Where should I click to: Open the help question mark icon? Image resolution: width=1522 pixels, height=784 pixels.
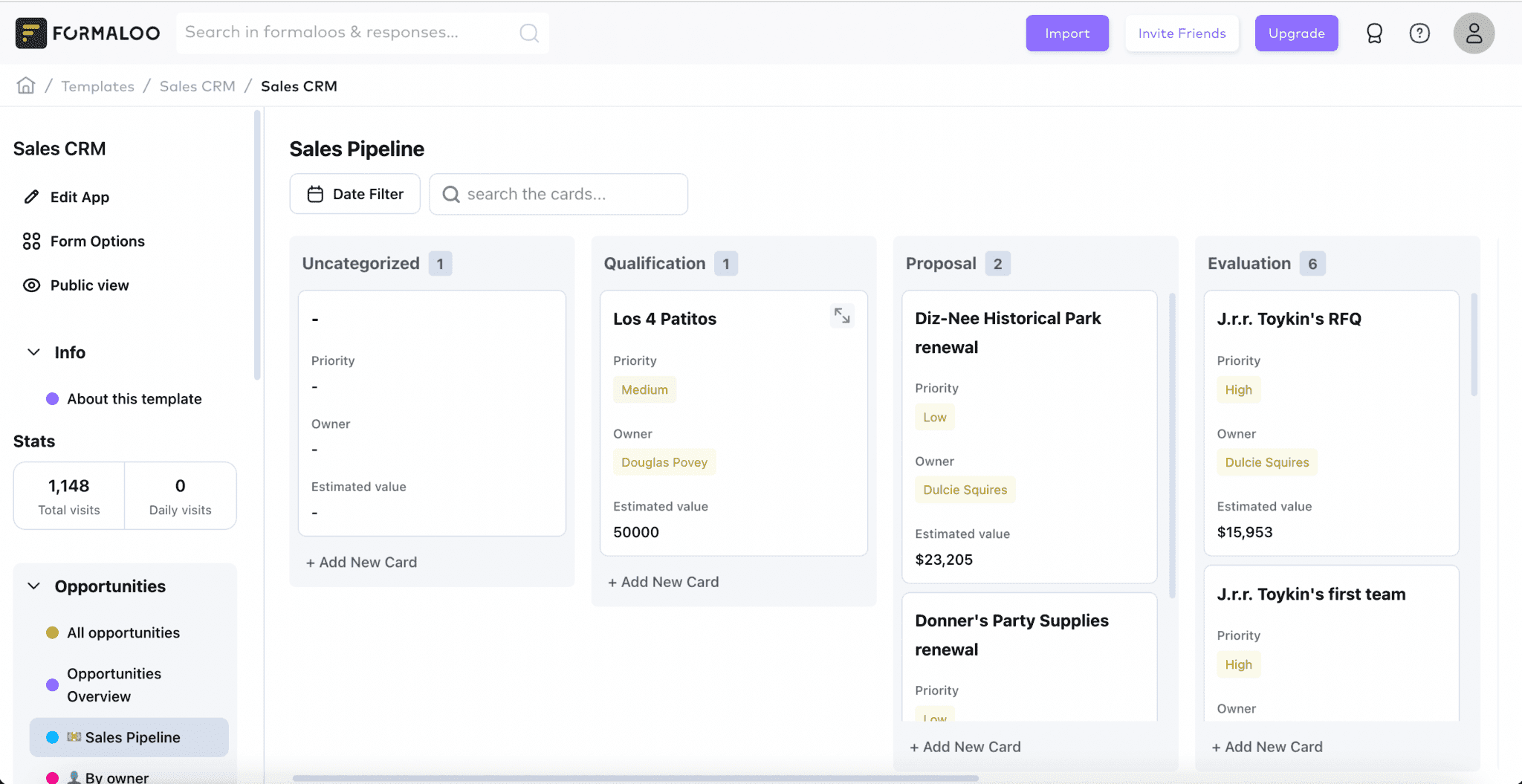(1419, 33)
